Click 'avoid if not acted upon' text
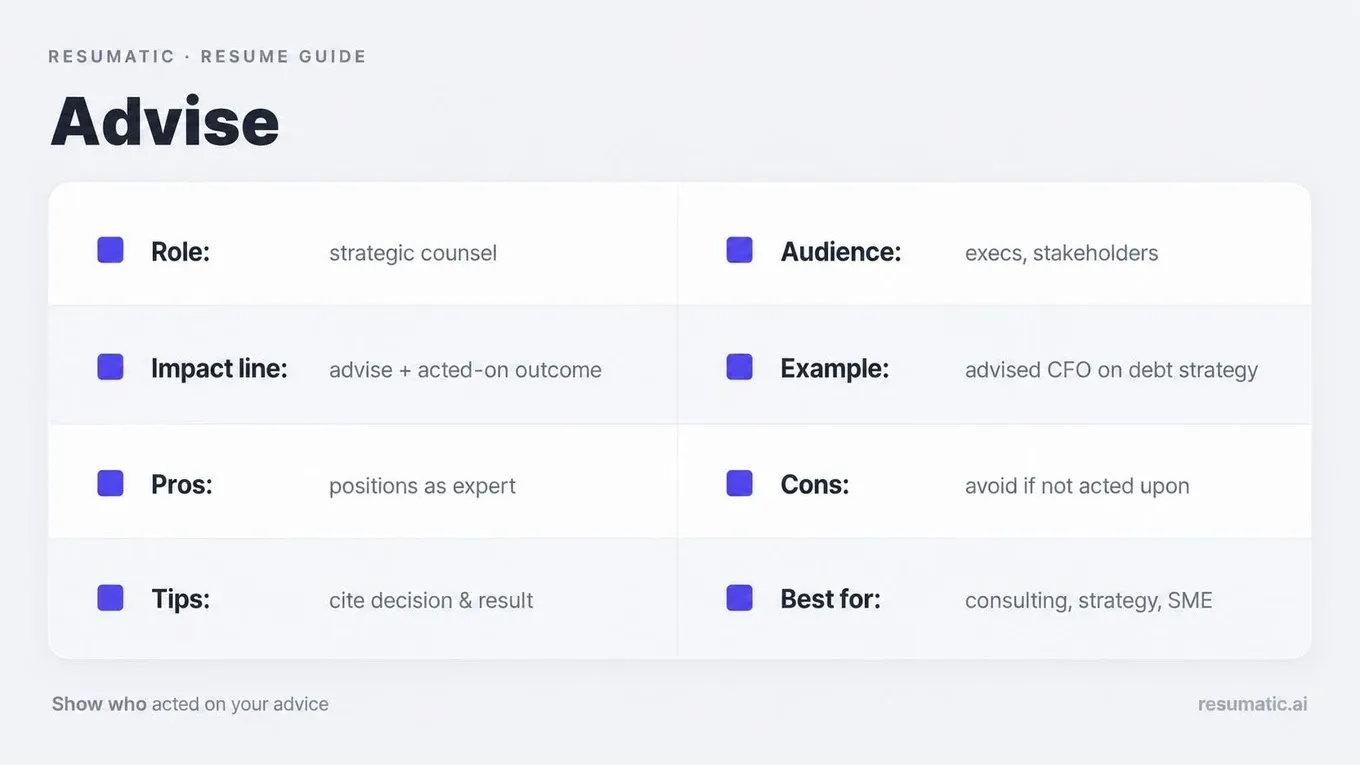 1077,486
